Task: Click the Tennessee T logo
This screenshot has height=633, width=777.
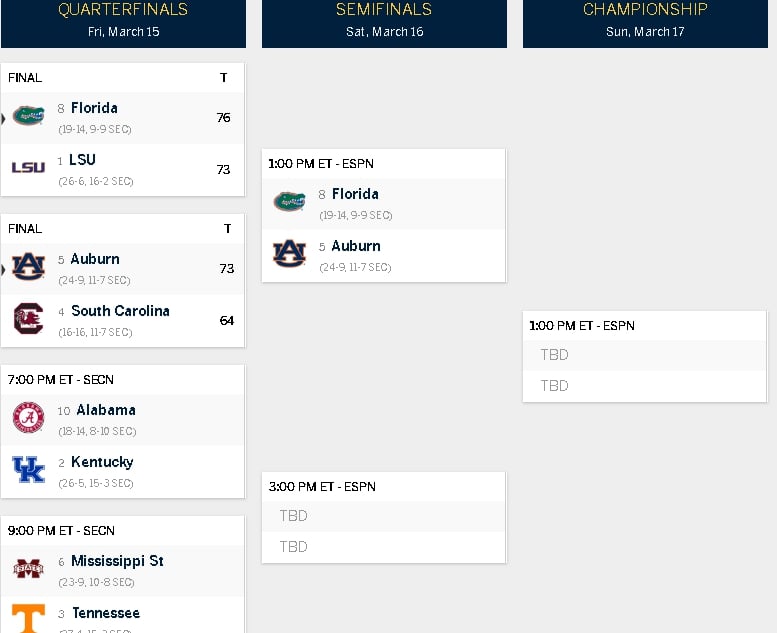Action: tap(28, 618)
